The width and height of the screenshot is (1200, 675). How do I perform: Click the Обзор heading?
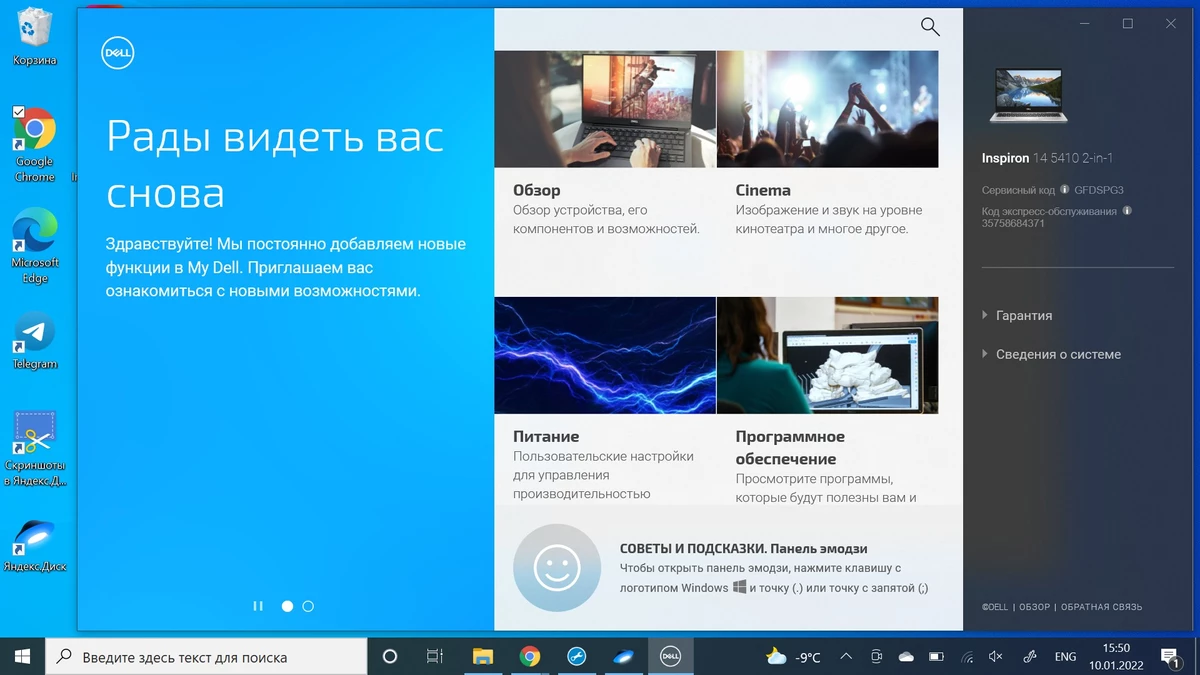pos(537,190)
